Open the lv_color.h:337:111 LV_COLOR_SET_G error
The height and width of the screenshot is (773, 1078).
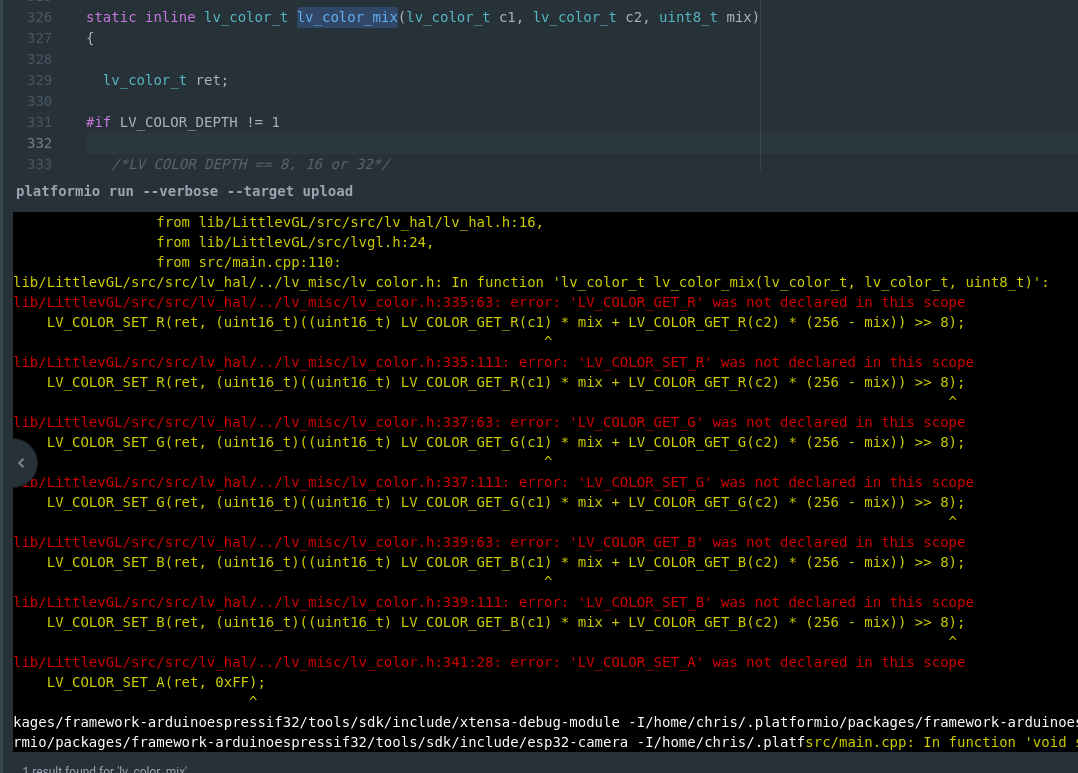click(x=494, y=482)
